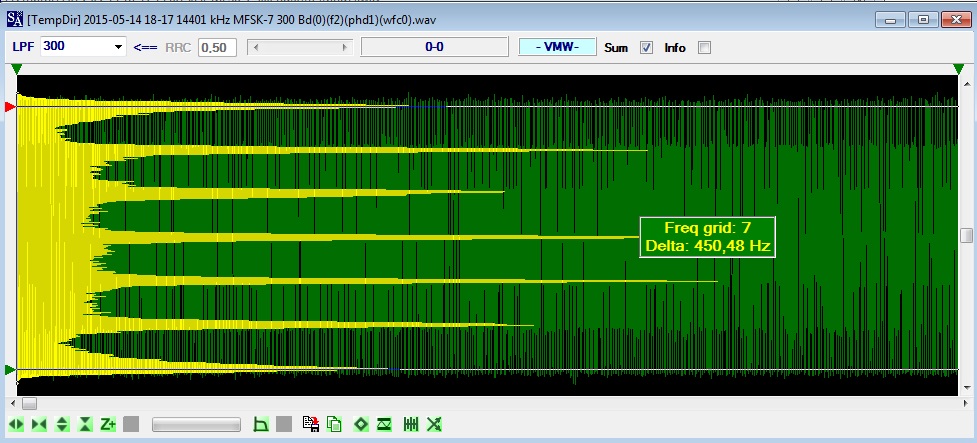Click the <== apply arrow button
This screenshot has height=443, width=977.
(x=145, y=47)
